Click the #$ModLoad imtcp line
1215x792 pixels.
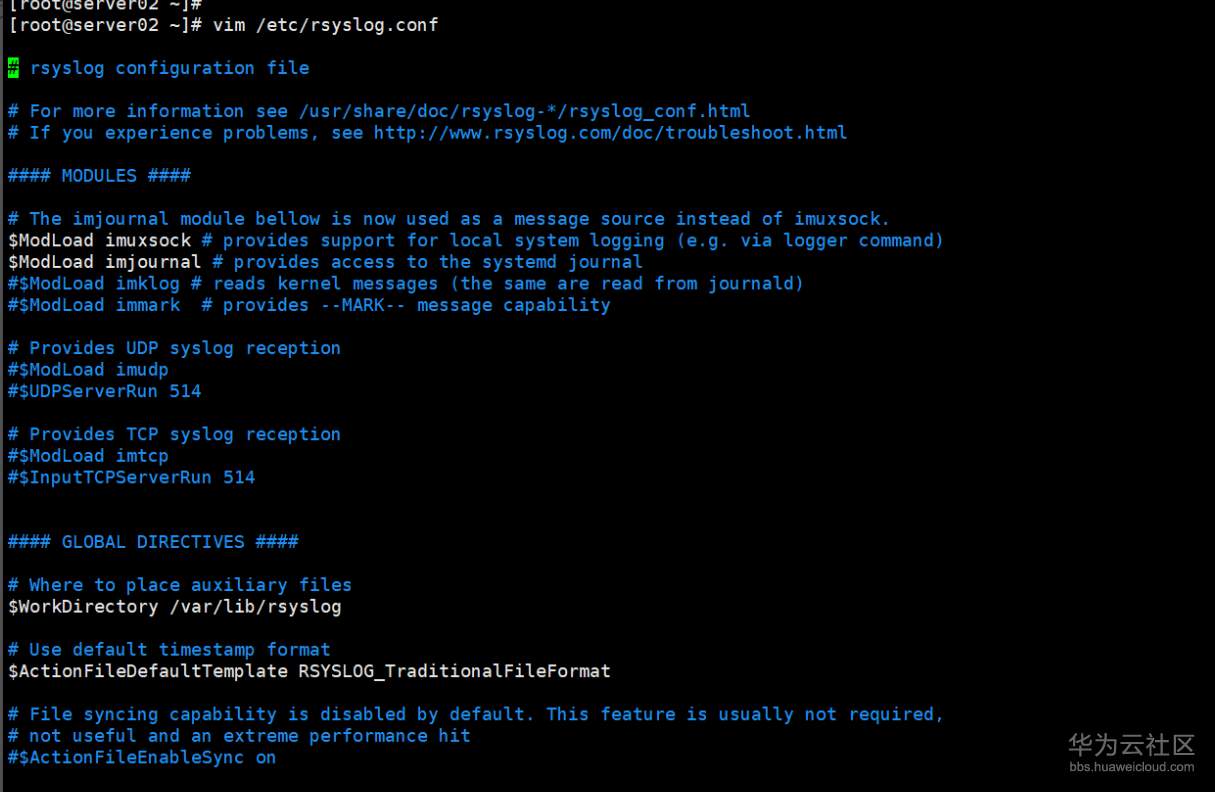point(88,456)
